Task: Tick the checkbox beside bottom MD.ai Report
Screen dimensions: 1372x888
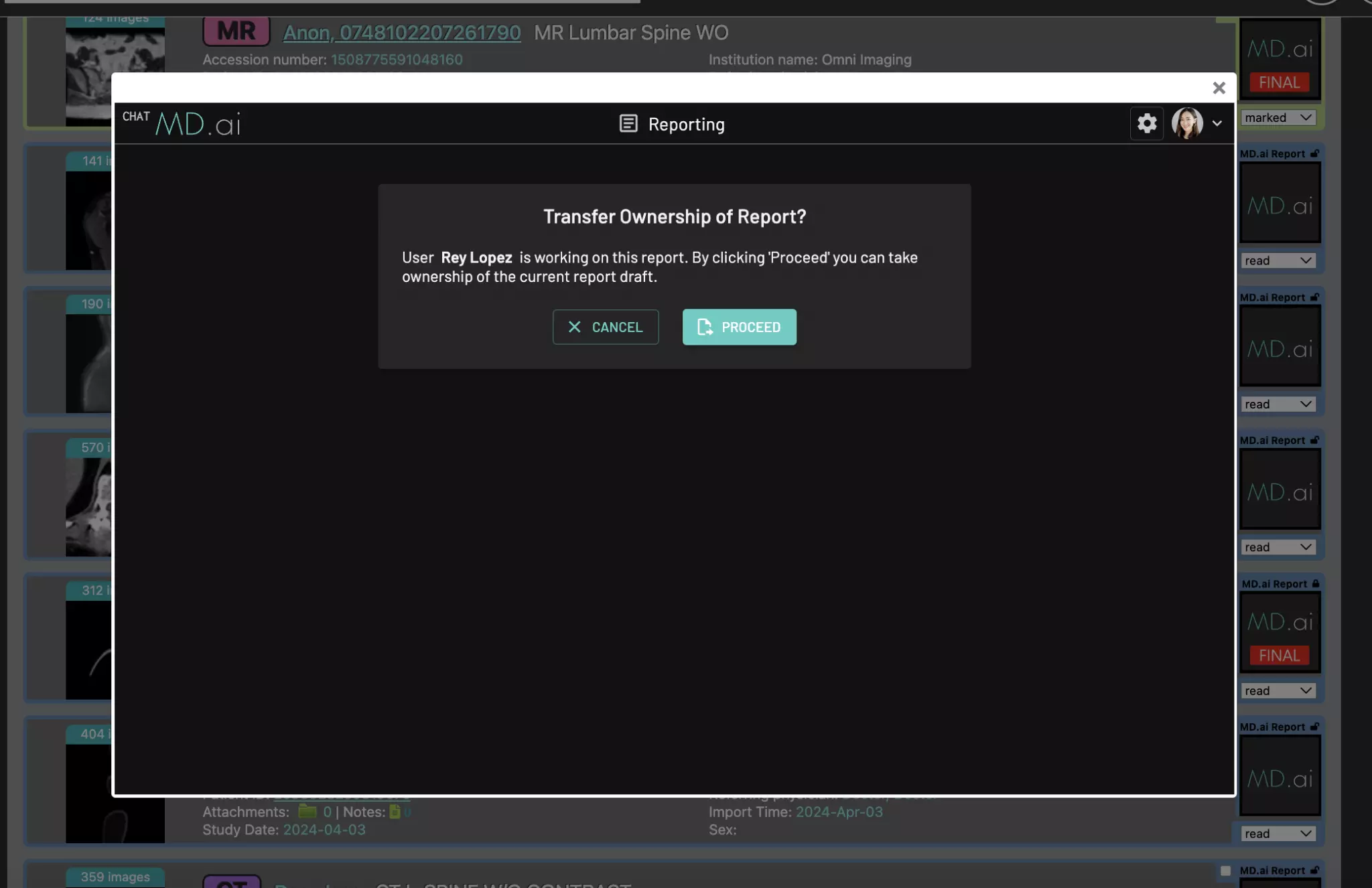Action: (1225, 871)
